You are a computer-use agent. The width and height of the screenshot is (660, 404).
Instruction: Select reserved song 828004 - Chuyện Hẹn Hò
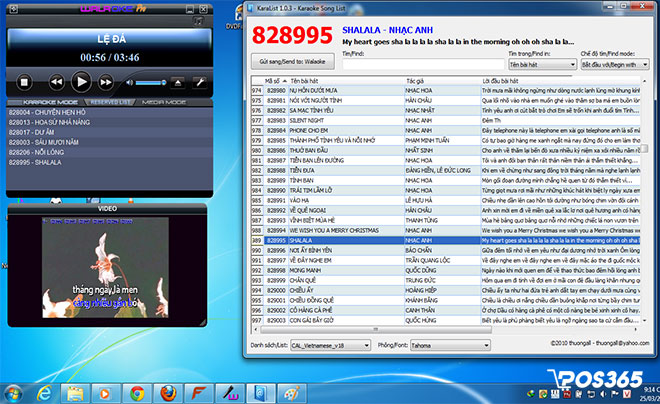109,112
